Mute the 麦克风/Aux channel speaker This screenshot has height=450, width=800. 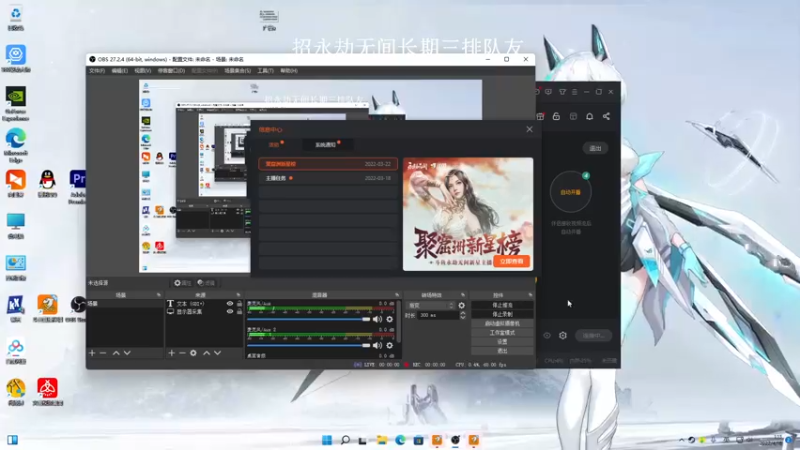pos(377,319)
